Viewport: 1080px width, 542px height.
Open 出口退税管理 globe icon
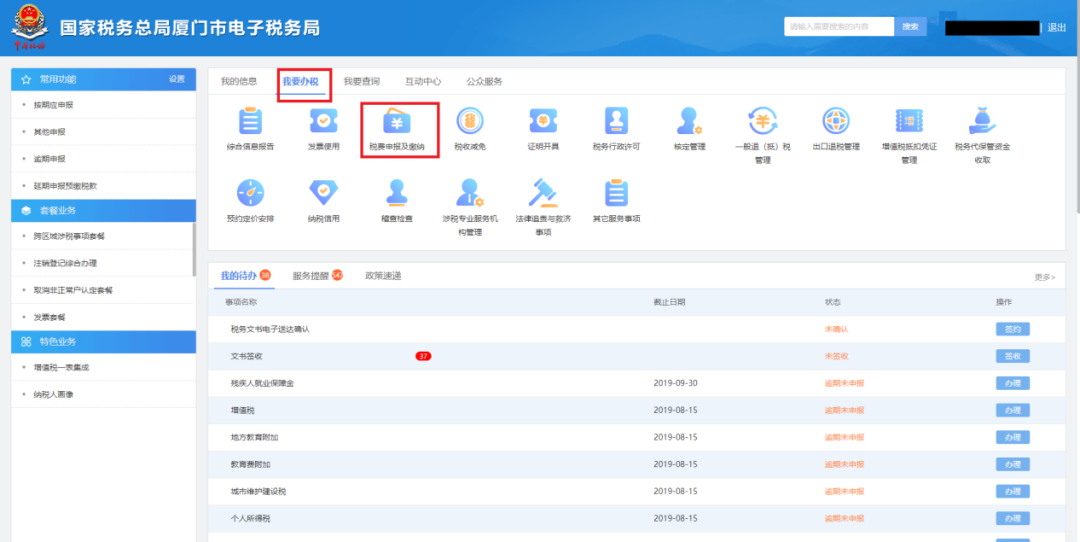click(836, 122)
